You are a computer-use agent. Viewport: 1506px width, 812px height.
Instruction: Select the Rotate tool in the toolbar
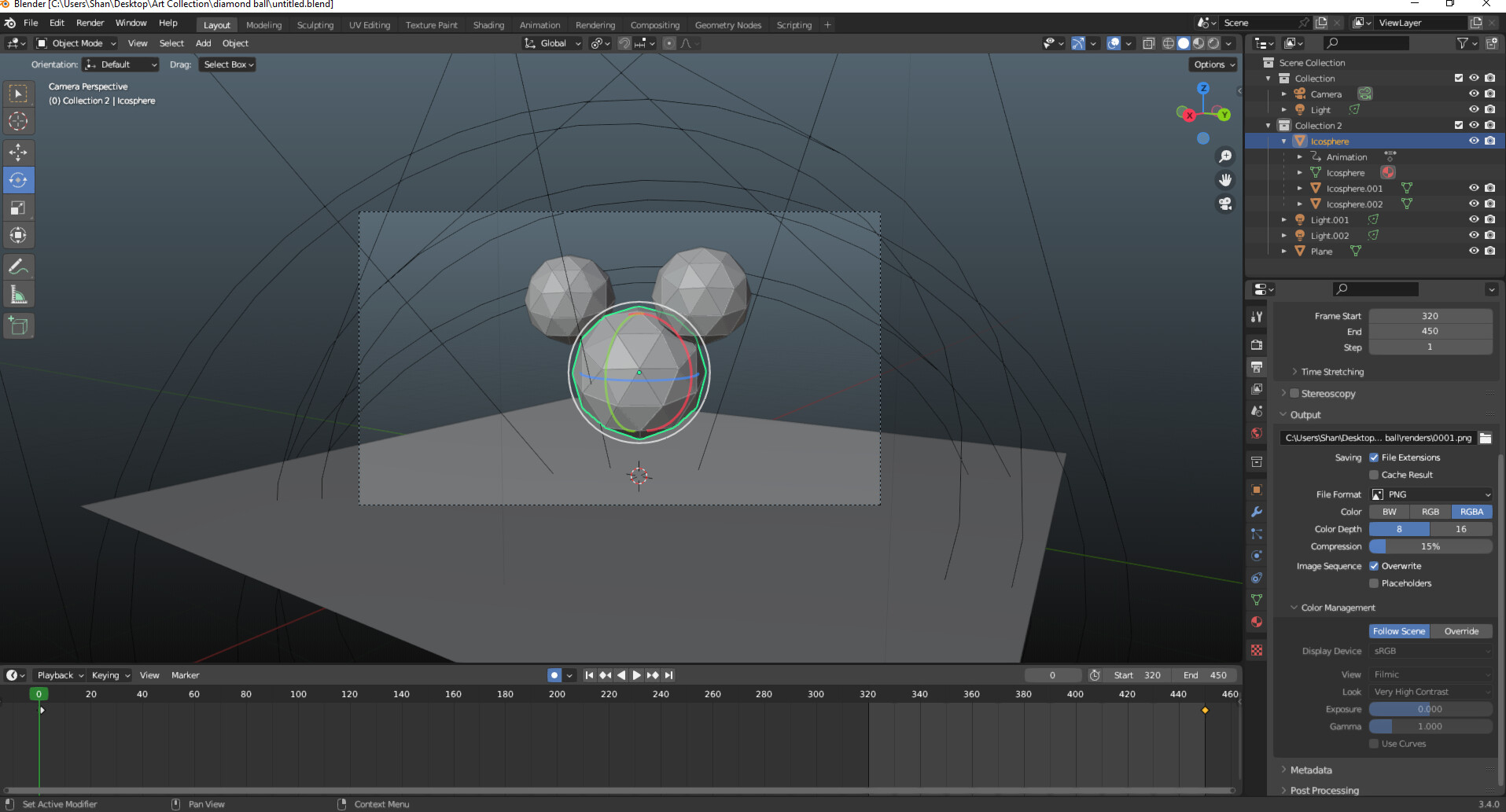click(18, 180)
